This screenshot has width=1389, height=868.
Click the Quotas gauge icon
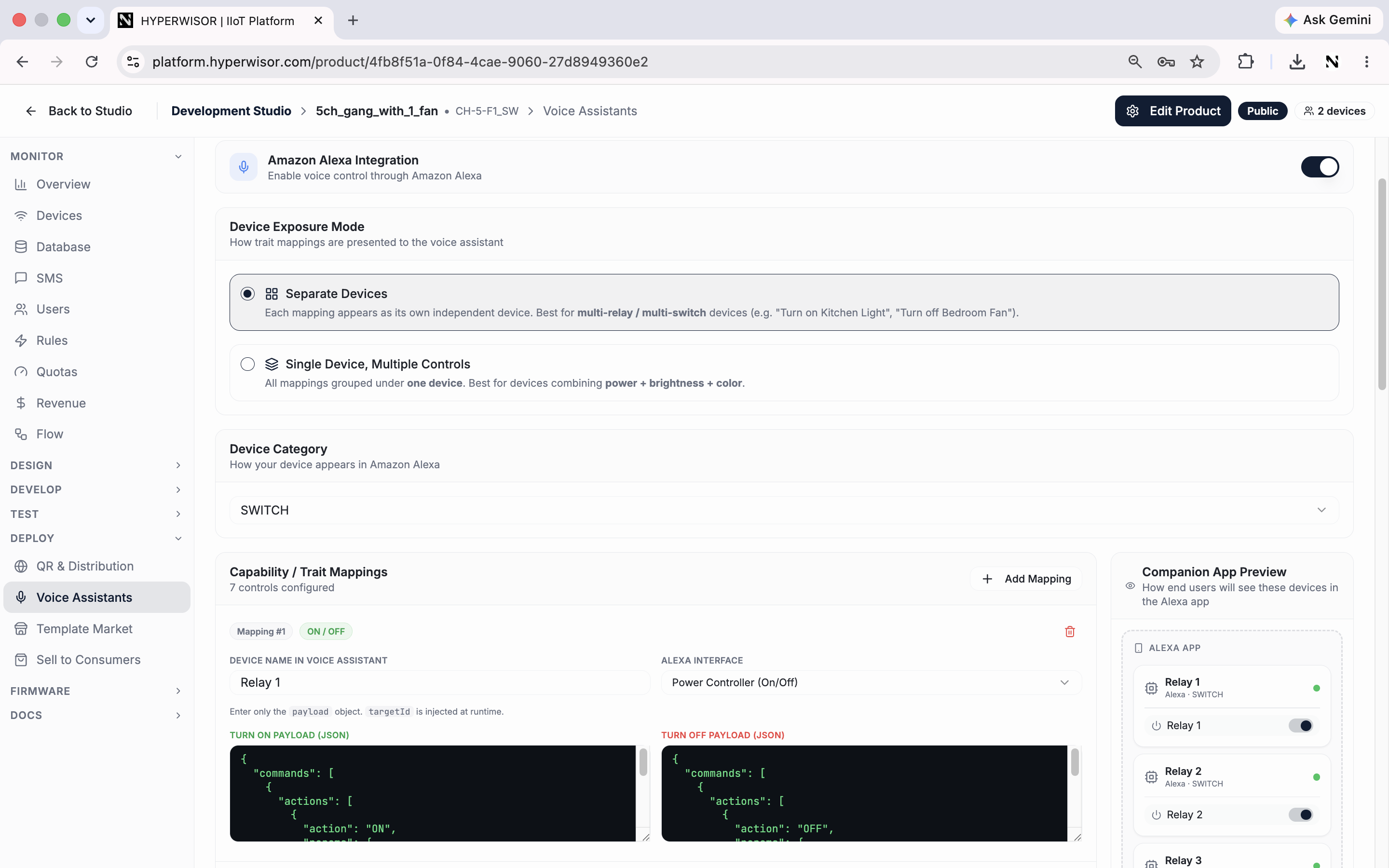21,372
